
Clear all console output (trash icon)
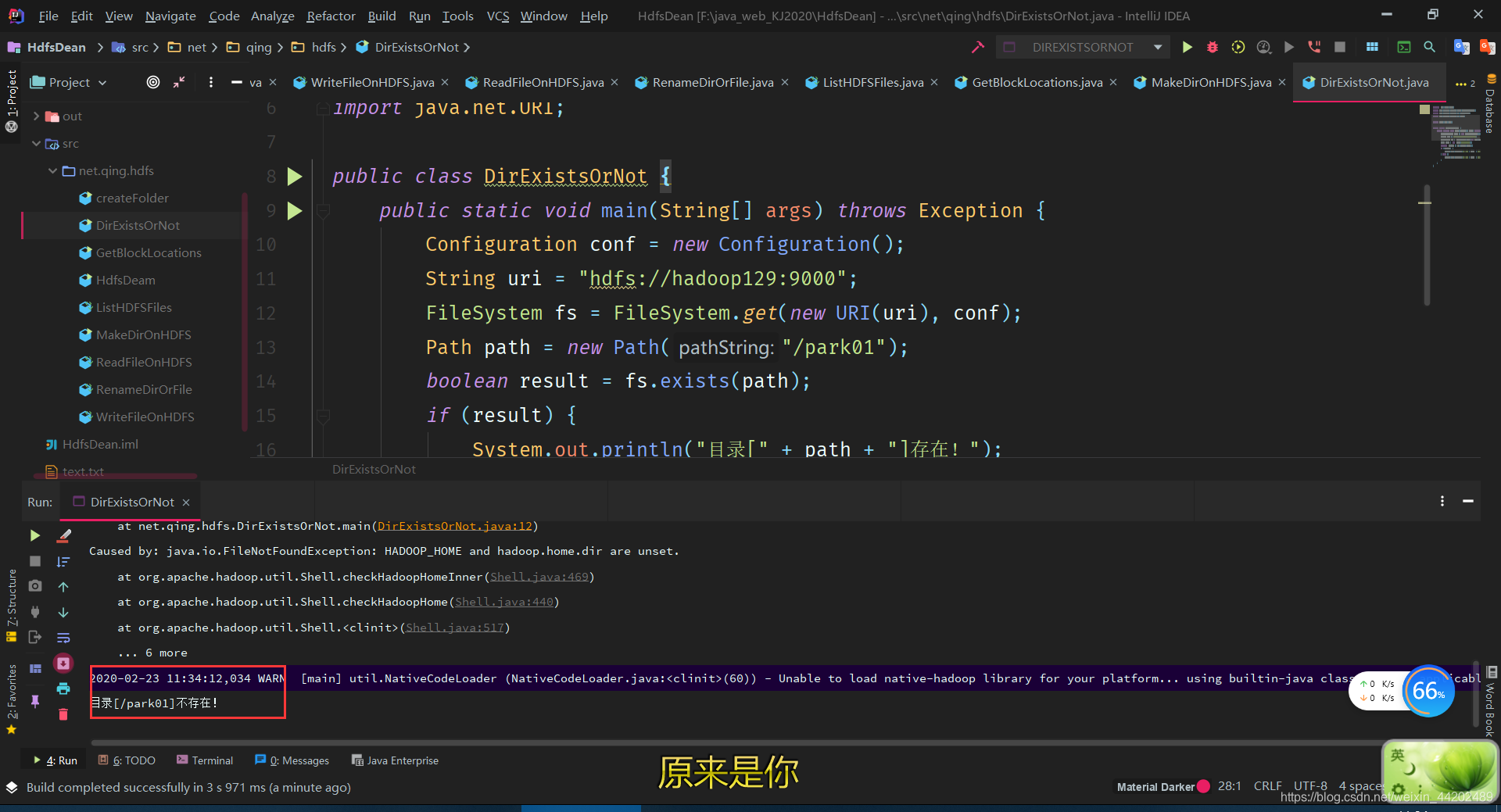(63, 714)
